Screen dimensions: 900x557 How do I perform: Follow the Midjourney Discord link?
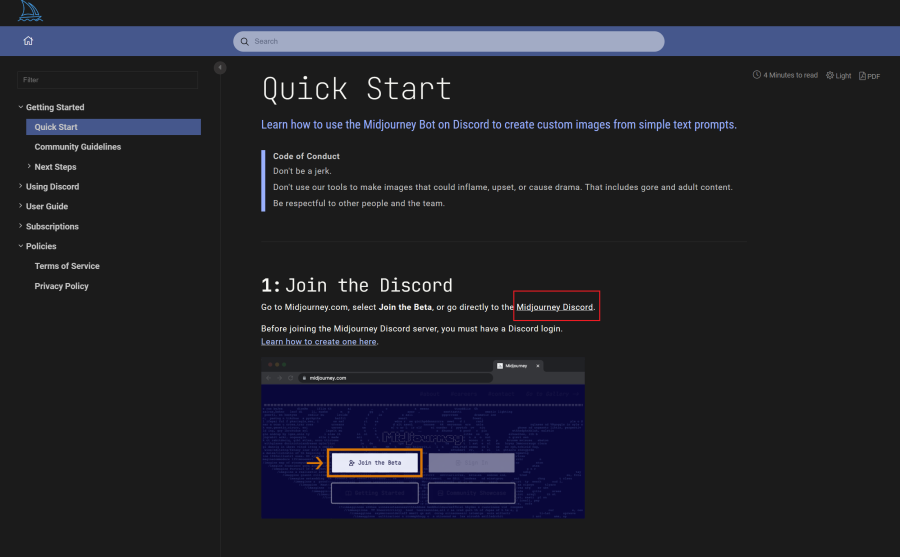555,307
